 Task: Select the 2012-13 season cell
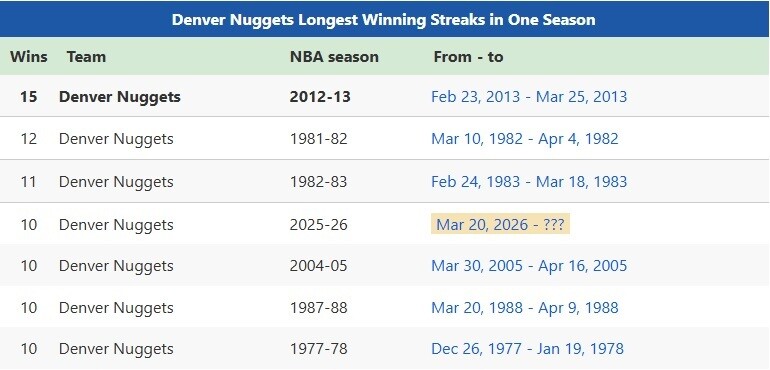click(320, 96)
